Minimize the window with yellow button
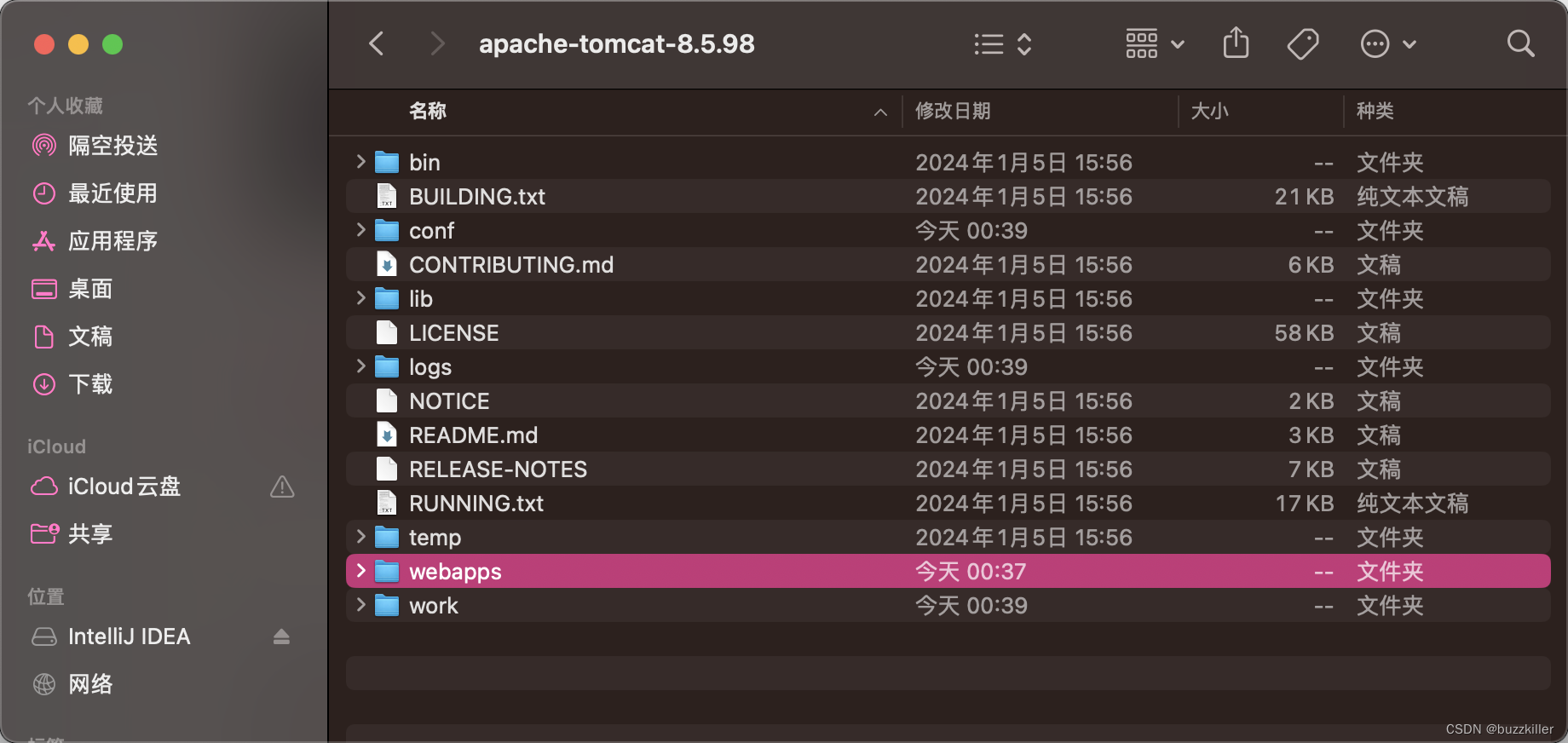Image resolution: width=1568 pixels, height=743 pixels. 78,44
